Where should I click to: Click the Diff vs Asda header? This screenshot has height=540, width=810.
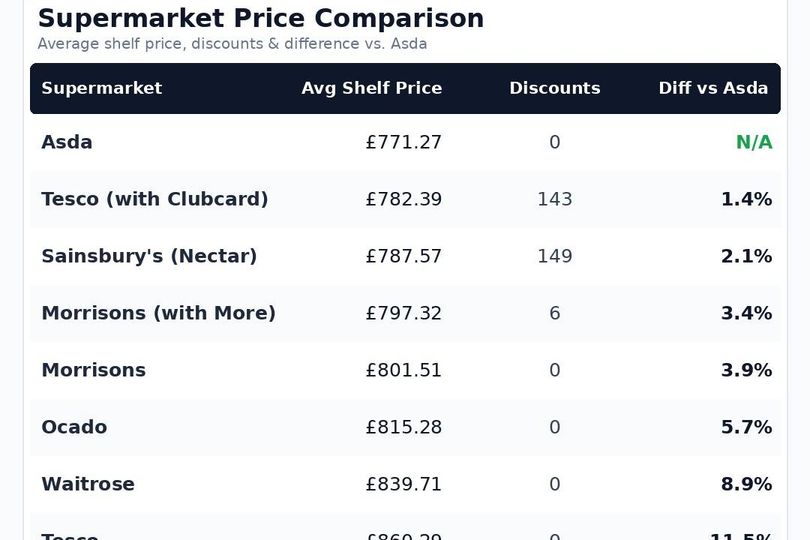(x=713, y=88)
